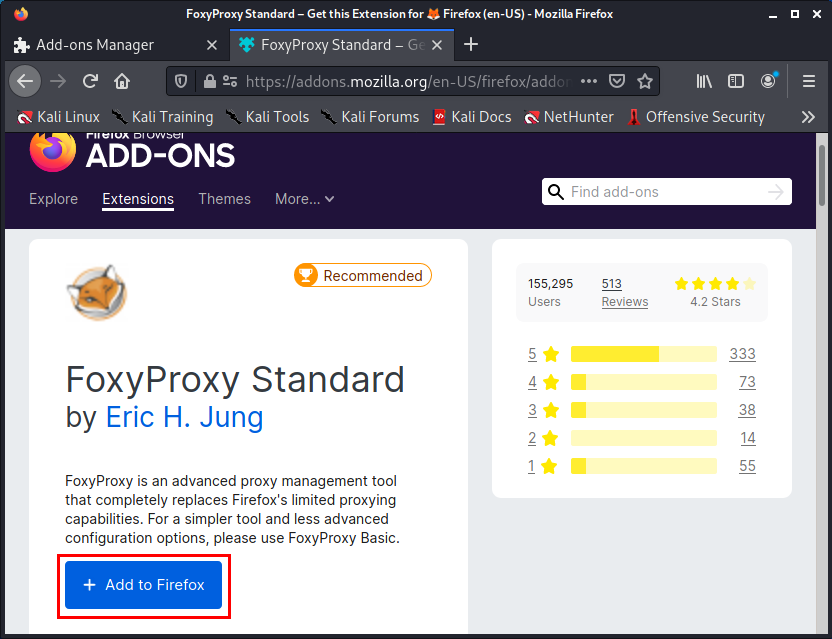Click the URL address bar
832x639 pixels.
tap(407, 81)
